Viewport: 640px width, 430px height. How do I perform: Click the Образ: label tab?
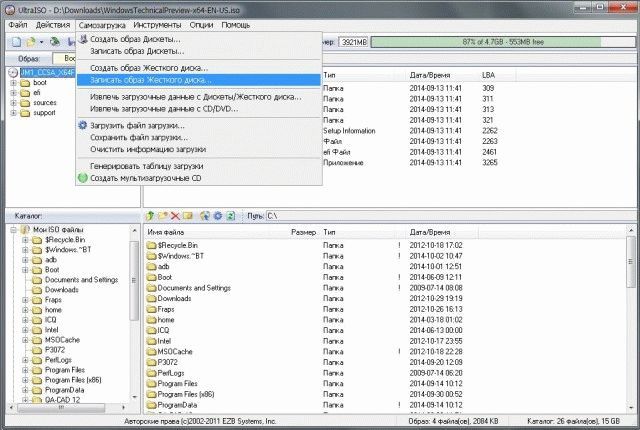click(29, 58)
